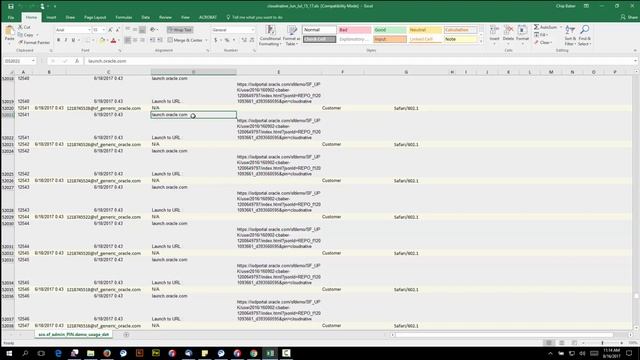
Task: Apply the Bad cell style
Action: coord(354,30)
